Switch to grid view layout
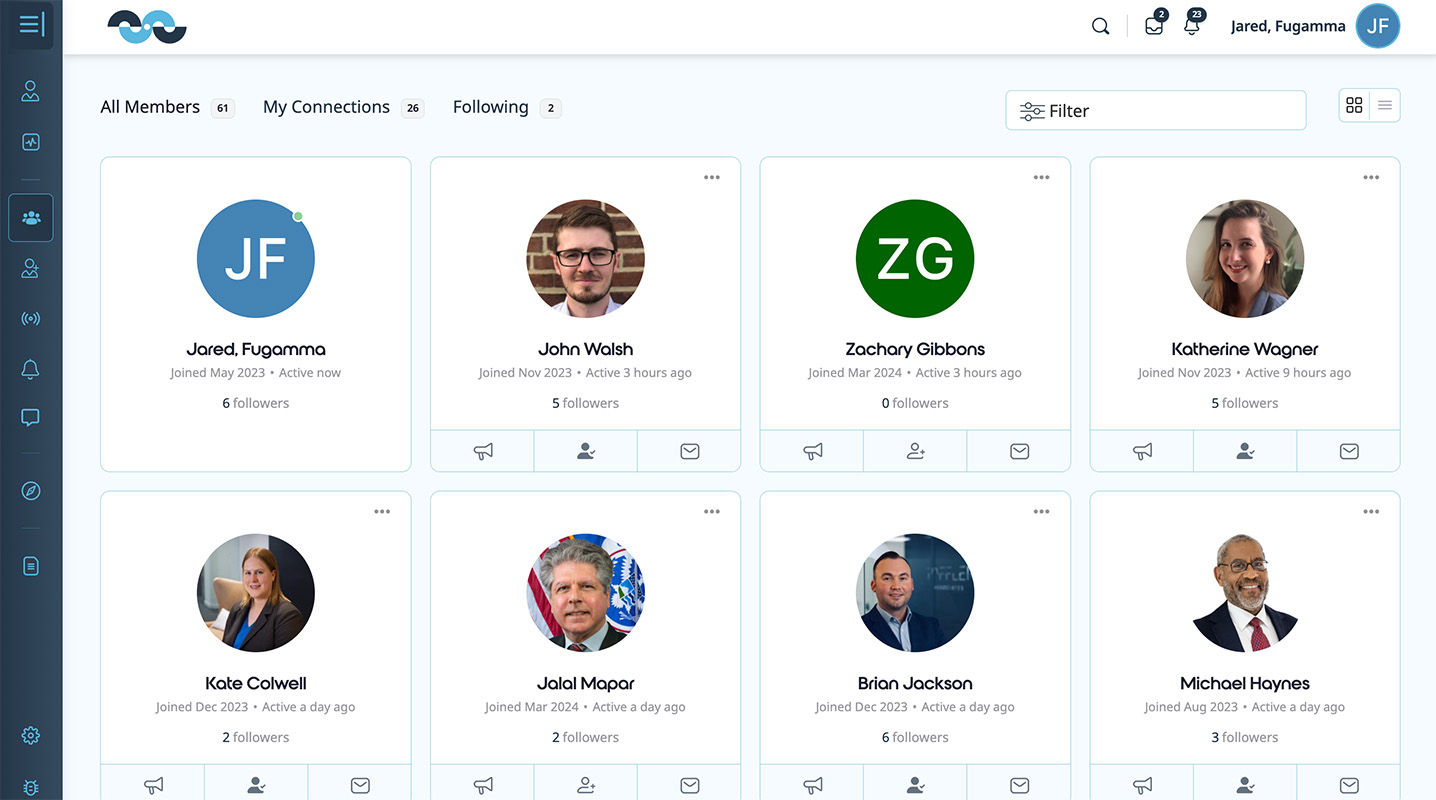 click(x=1354, y=105)
